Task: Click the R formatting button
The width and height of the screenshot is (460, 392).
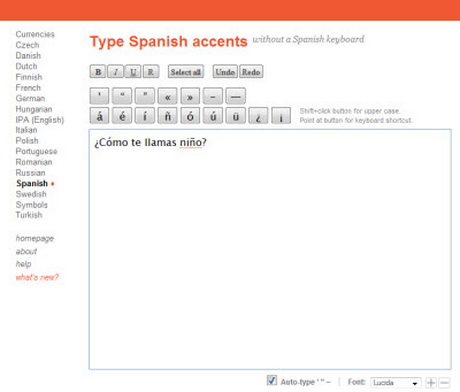Action: click(x=151, y=72)
